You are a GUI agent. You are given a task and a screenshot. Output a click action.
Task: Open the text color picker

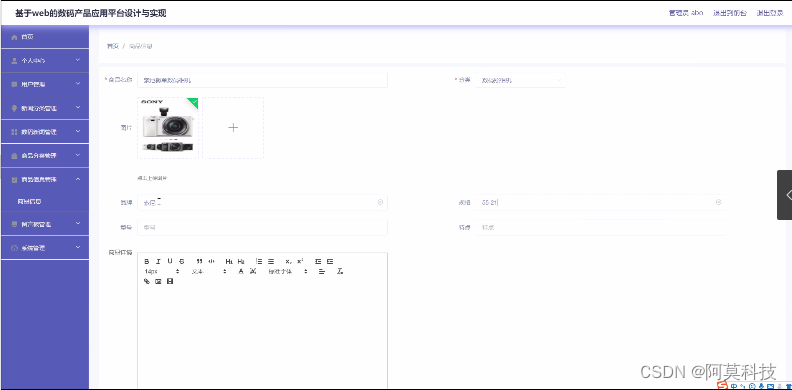241,271
